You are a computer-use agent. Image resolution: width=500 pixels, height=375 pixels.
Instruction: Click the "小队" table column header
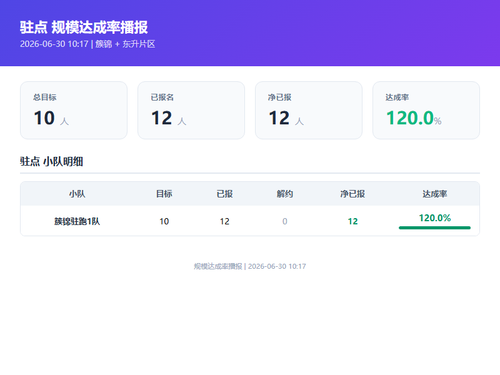(x=77, y=194)
